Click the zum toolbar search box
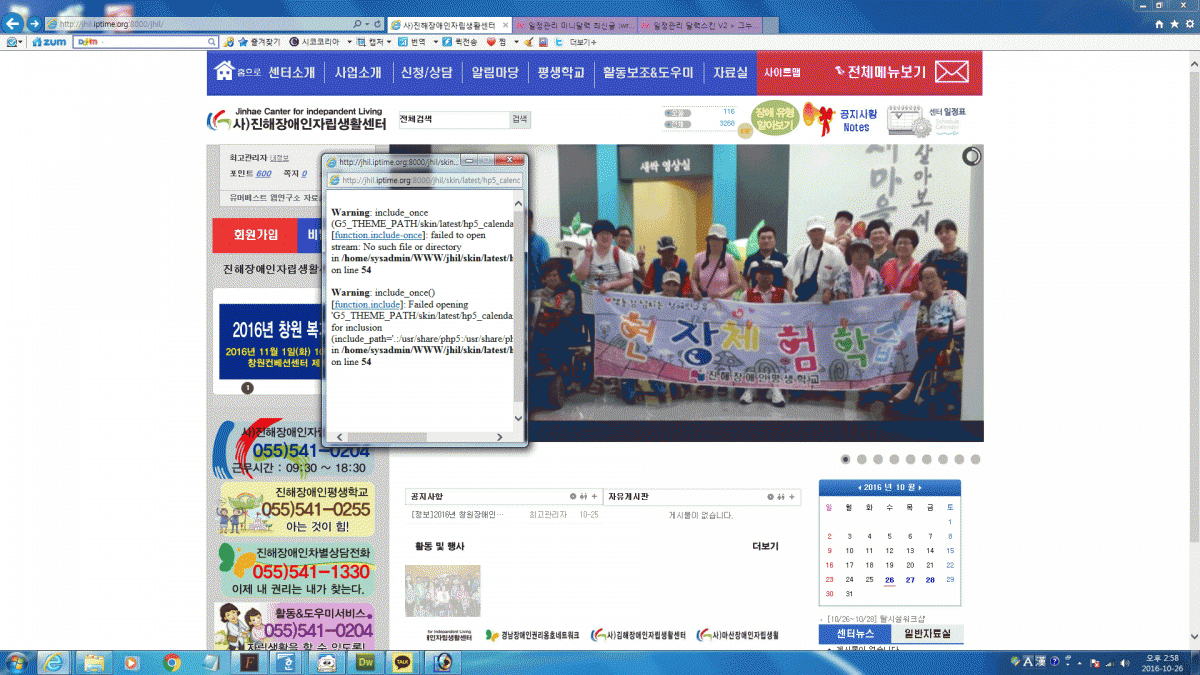 coord(146,42)
